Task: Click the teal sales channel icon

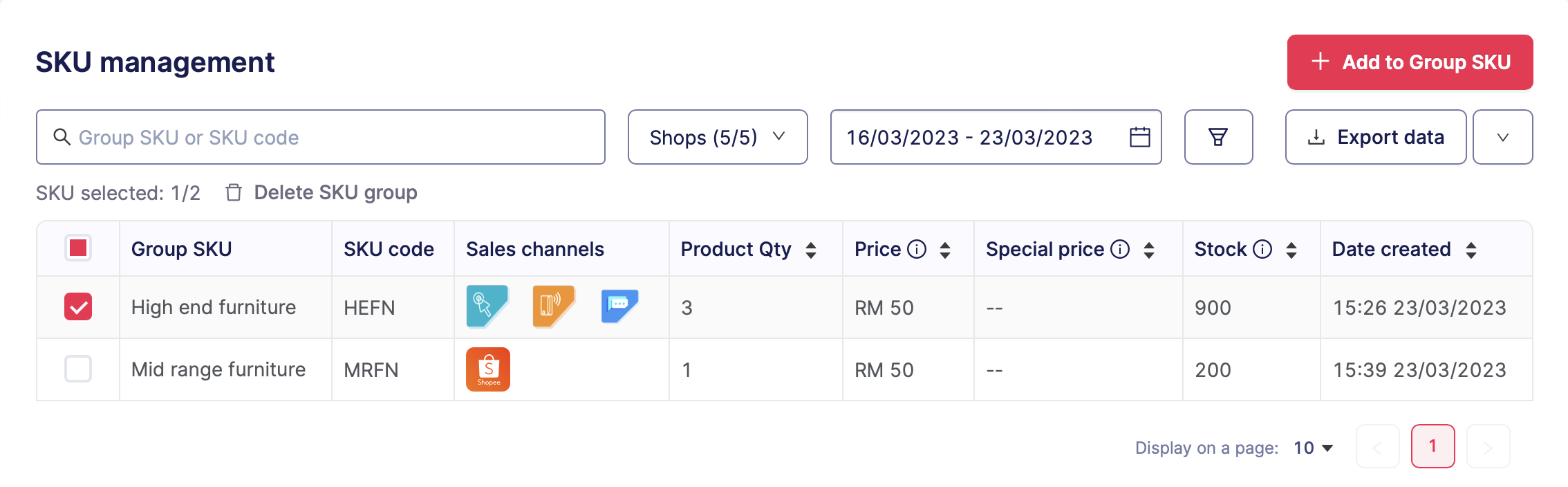Action: (487, 306)
